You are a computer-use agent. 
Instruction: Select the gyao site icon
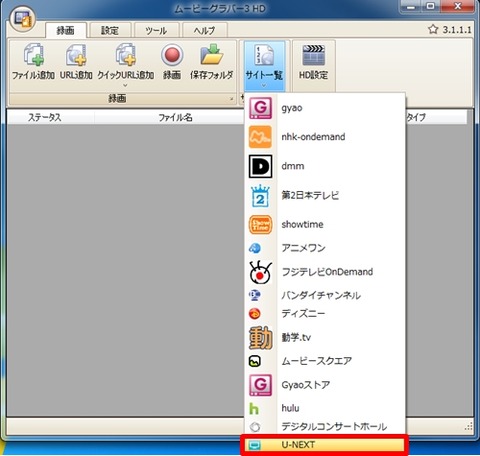[x=260, y=108]
